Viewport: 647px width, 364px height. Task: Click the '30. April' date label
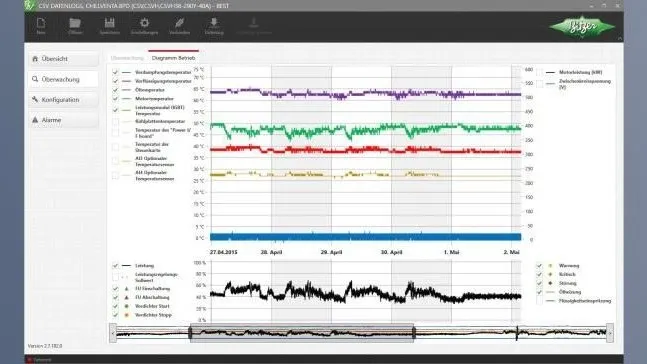click(x=391, y=252)
